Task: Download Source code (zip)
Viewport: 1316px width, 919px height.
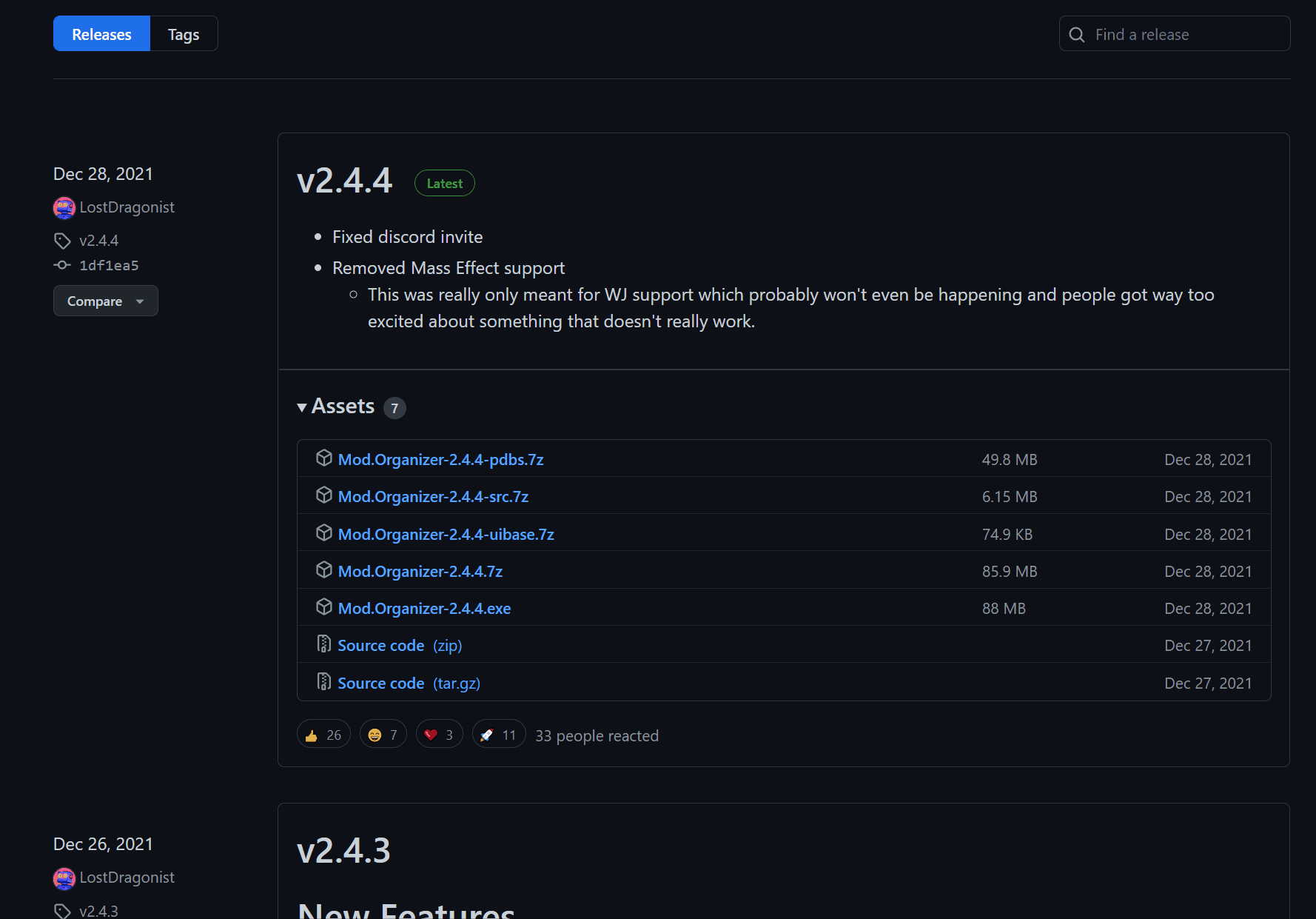Action: [x=400, y=645]
